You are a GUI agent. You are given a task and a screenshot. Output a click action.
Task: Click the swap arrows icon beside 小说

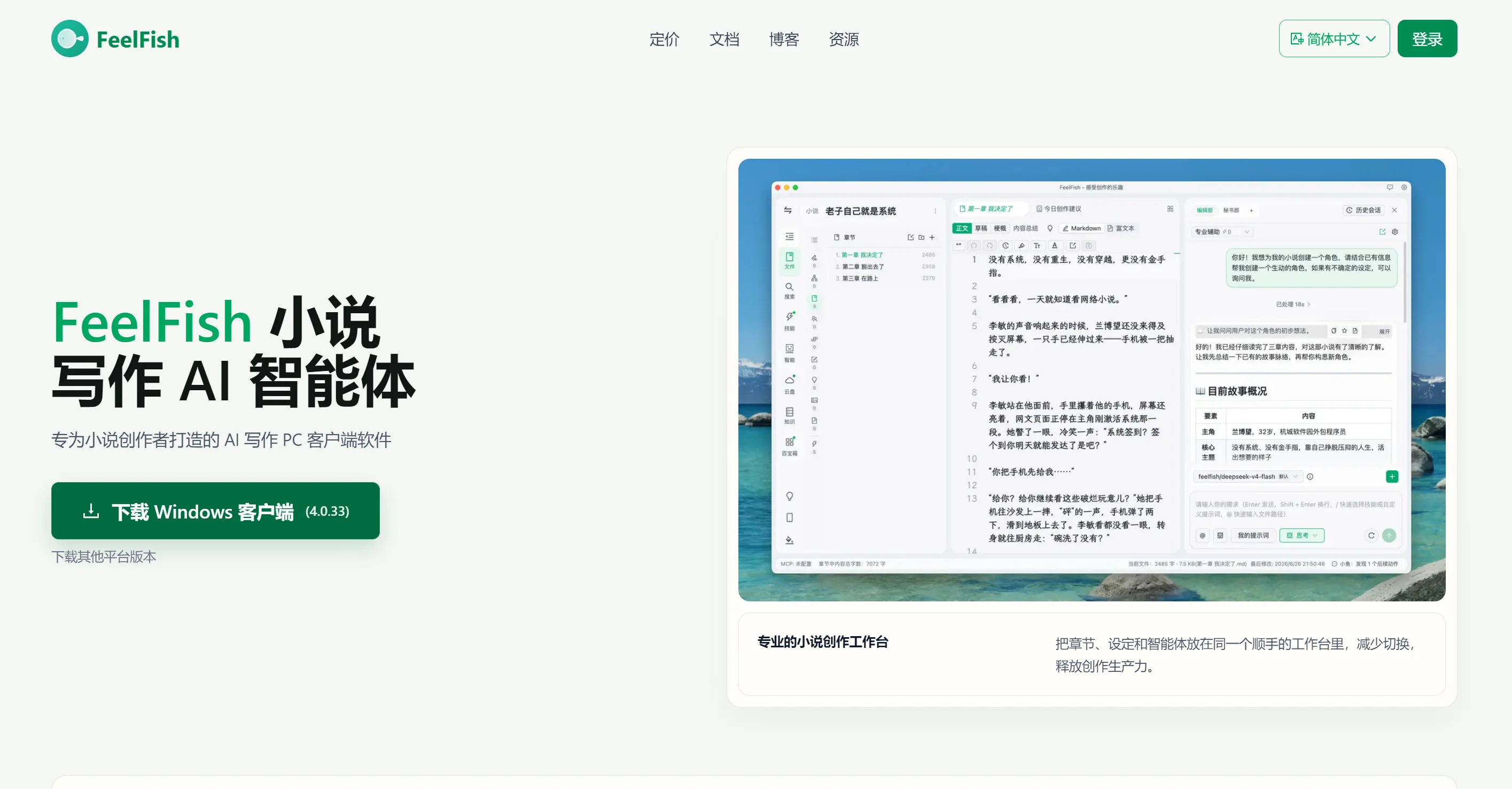(788, 210)
